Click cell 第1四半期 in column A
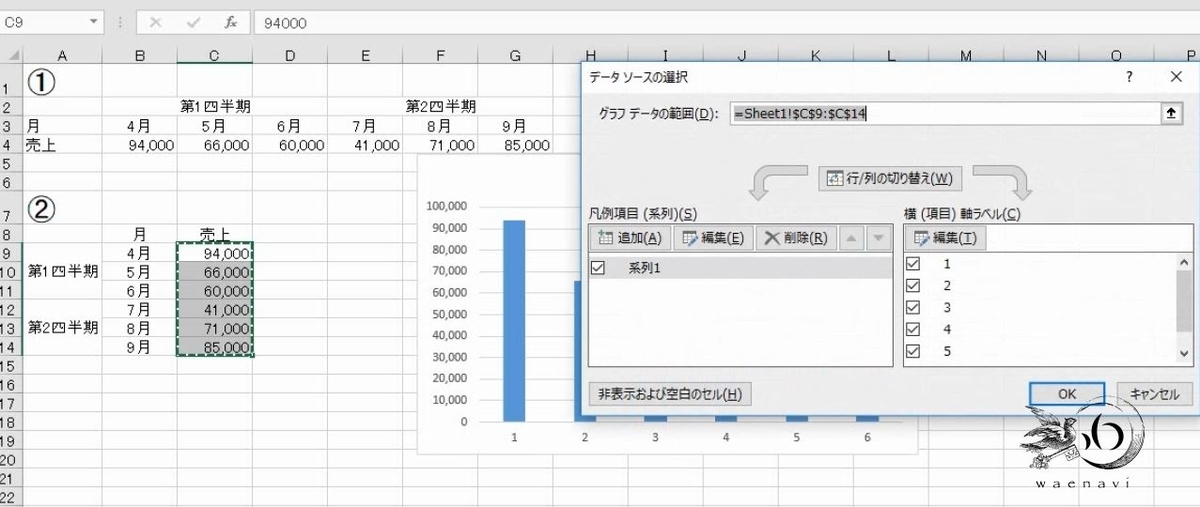This screenshot has width=1200, height=507. pos(62,272)
